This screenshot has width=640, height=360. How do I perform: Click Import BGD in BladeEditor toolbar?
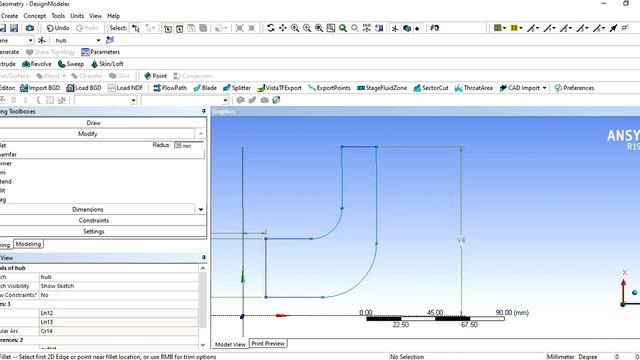(40, 88)
